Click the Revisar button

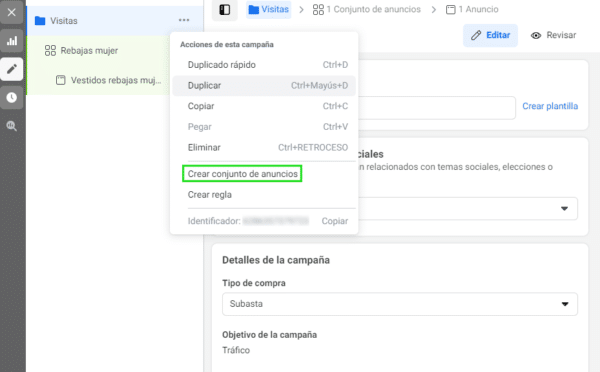pyautogui.click(x=553, y=35)
